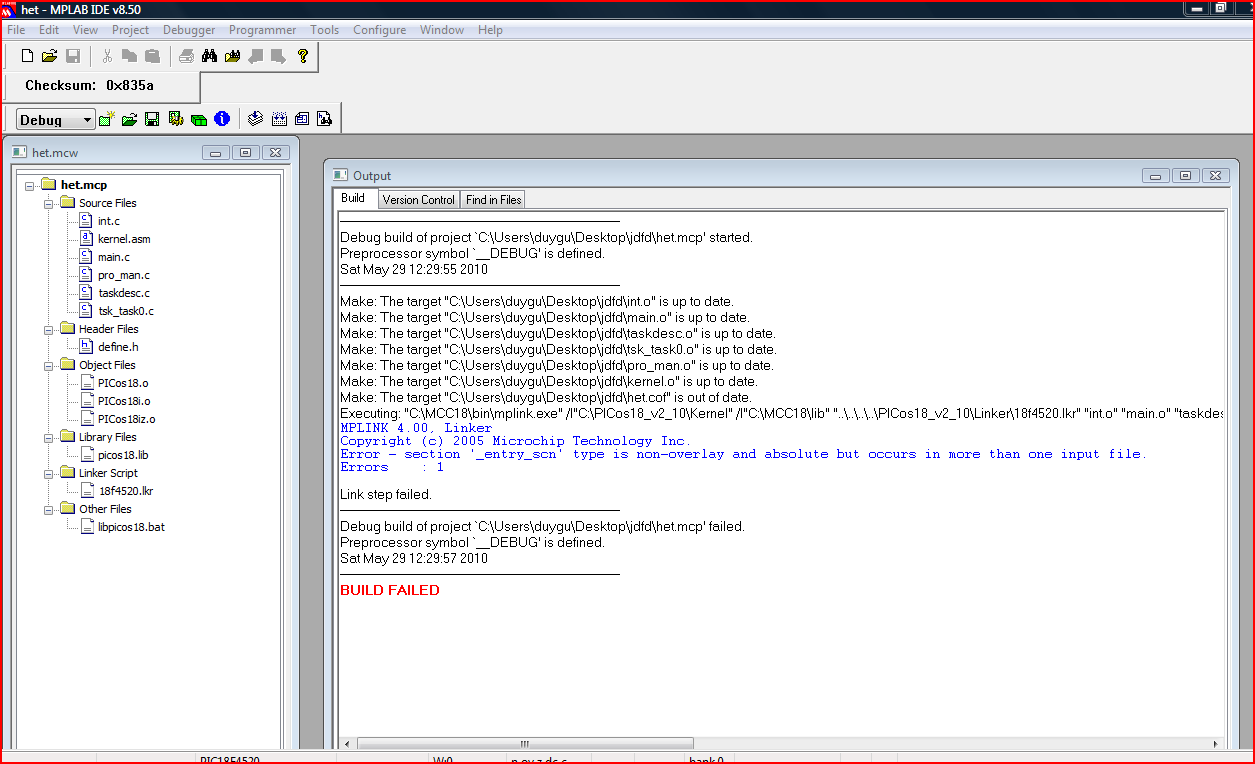Select PICos18.o under Object Files

123,383
